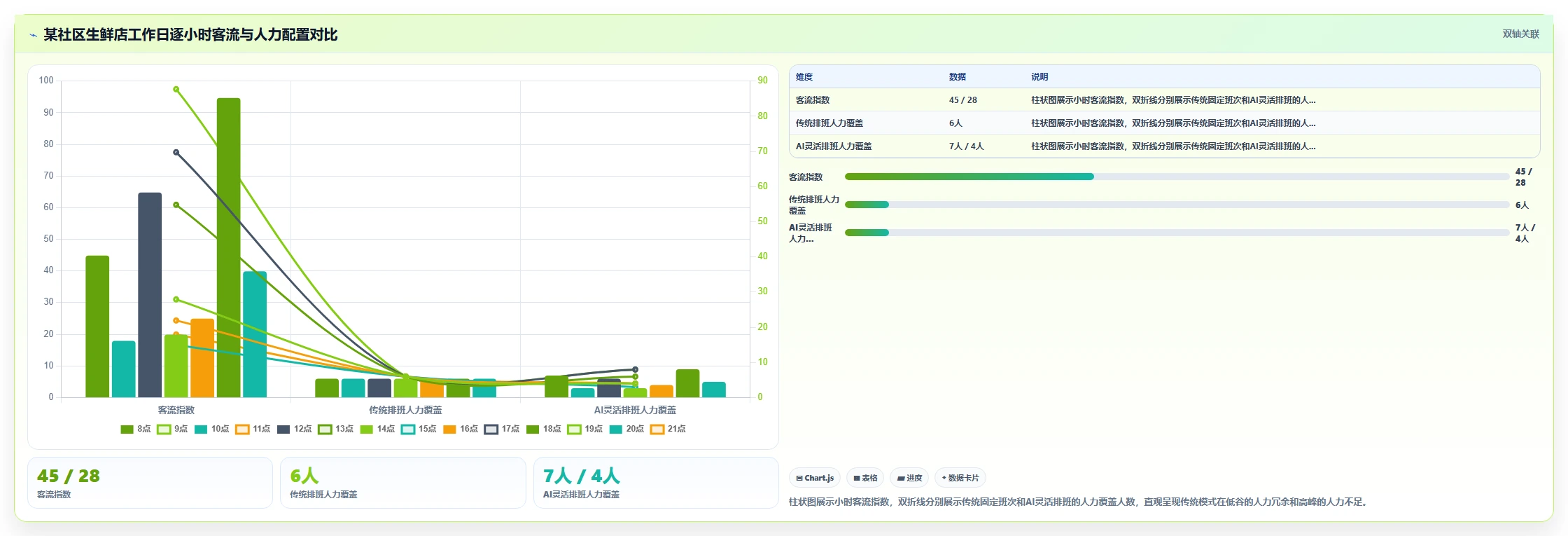Click the title icon beside 某社区生鲜店
1568x536 pixels.
click(33, 35)
